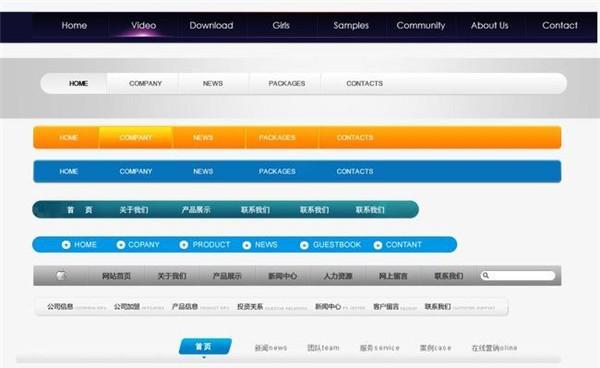The width and height of the screenshot is (600, 368).
Task: Choose CONTACTS in the dark blue navbar
Action: point(355,171)
